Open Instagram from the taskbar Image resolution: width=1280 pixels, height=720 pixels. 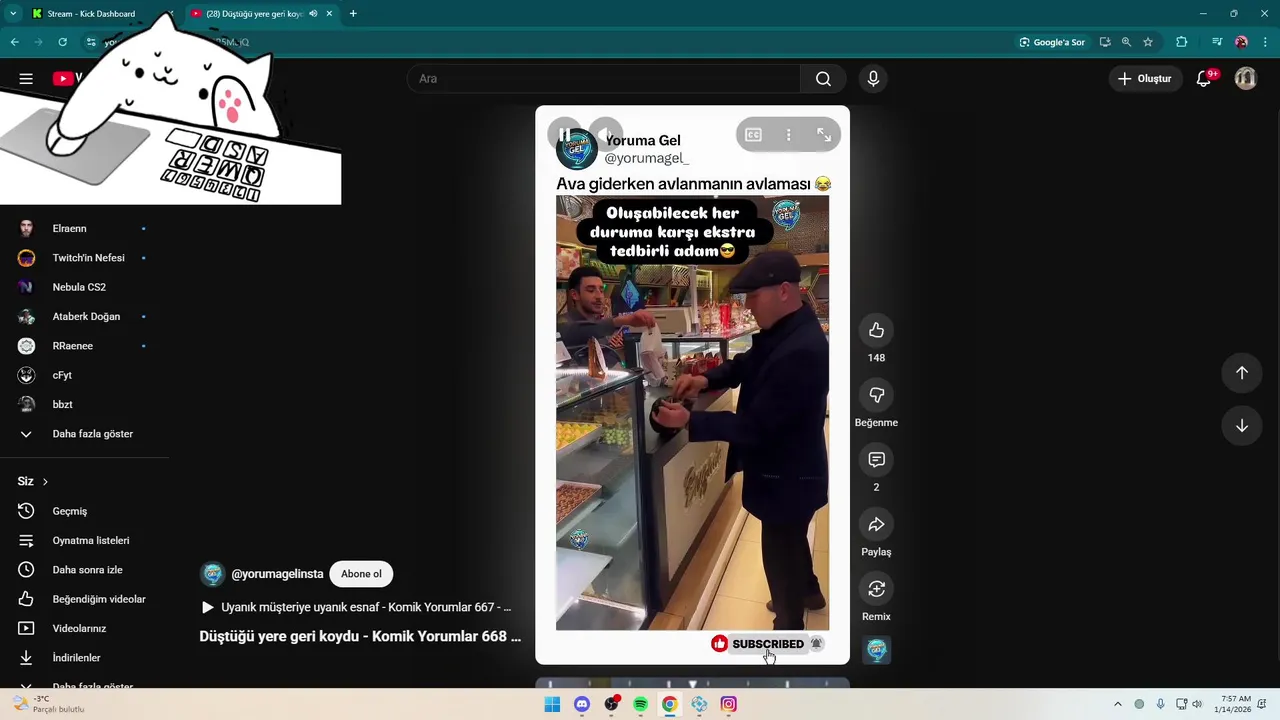[x=729, y=704]
